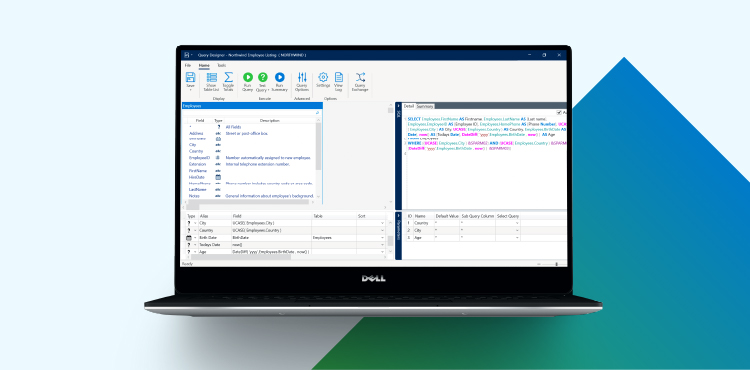Click the Test Query question-mark icon

click(263, 77)
